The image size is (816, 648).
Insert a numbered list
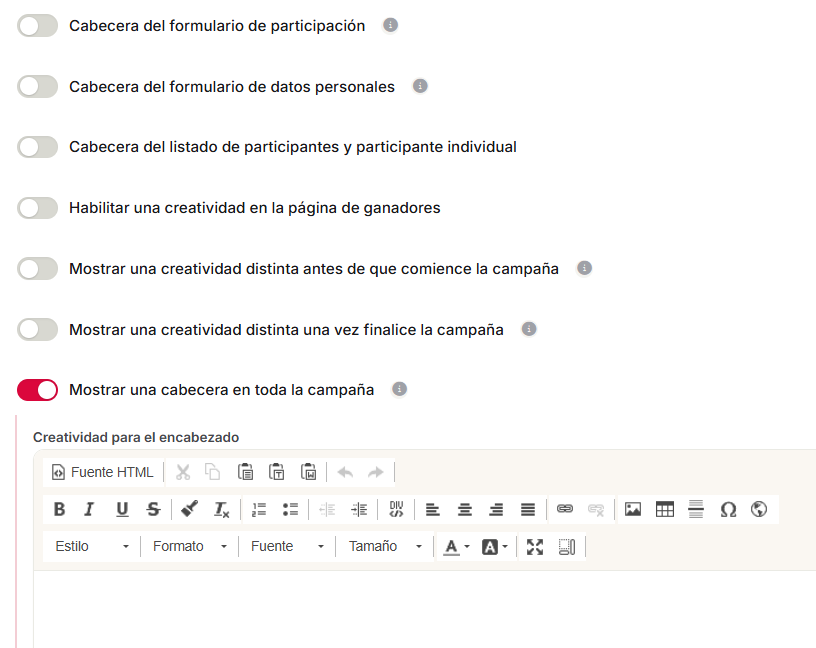[259, 509]
